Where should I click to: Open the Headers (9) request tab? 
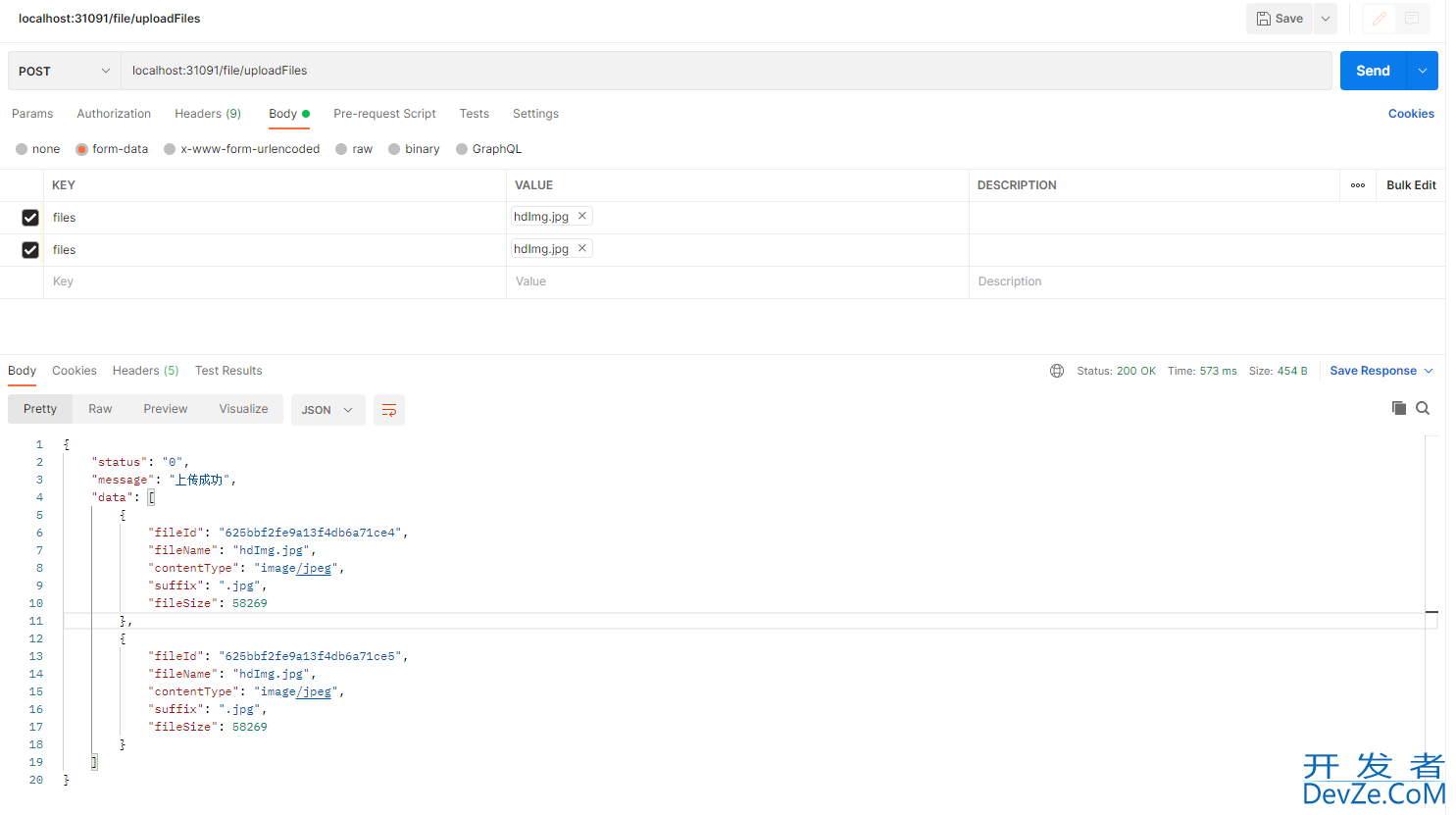(208, 114)
